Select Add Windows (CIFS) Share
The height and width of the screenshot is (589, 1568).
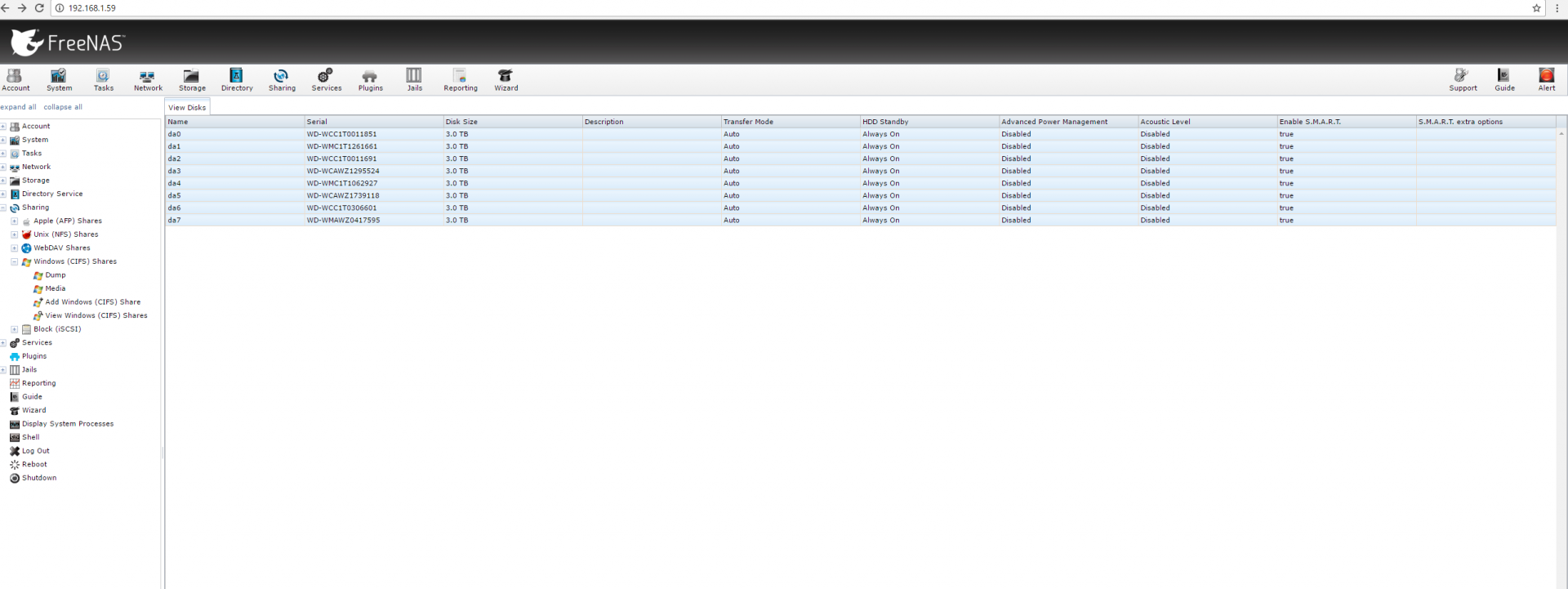click(x=92, y=302)
